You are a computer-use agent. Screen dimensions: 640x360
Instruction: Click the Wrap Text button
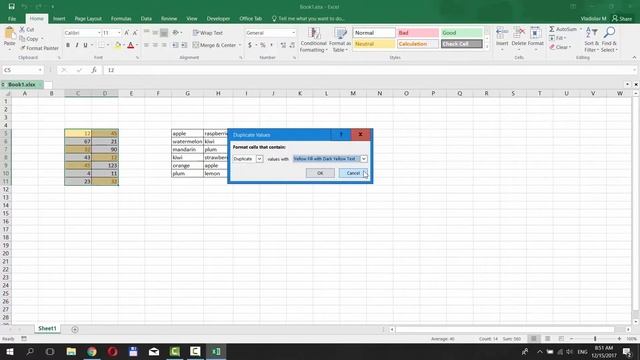208,33
